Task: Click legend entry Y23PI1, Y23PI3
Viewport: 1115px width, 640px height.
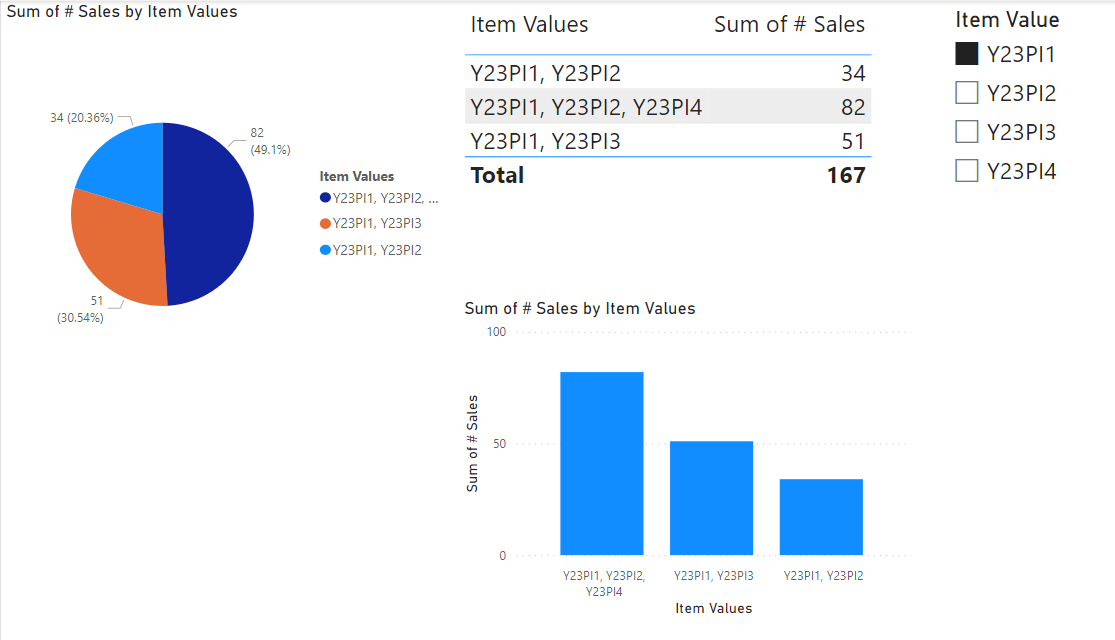Action: click(x=377, y=223)
